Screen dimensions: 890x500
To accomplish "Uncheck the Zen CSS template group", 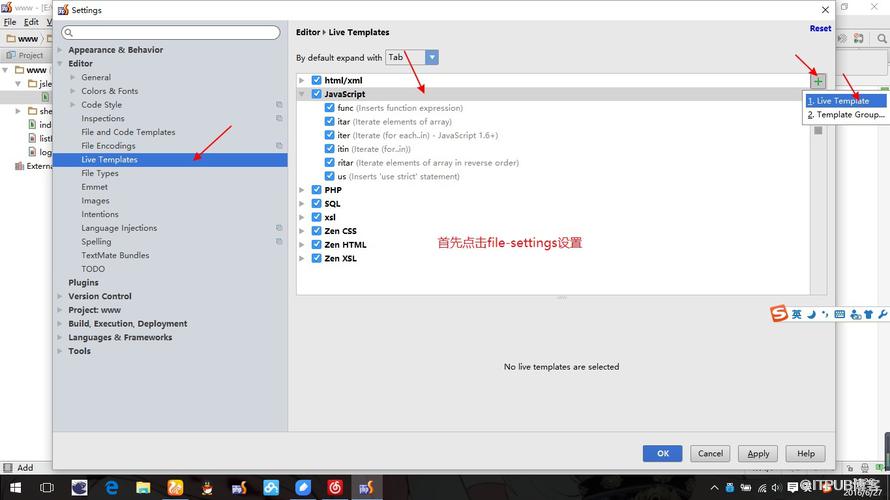I will (317, 230).
